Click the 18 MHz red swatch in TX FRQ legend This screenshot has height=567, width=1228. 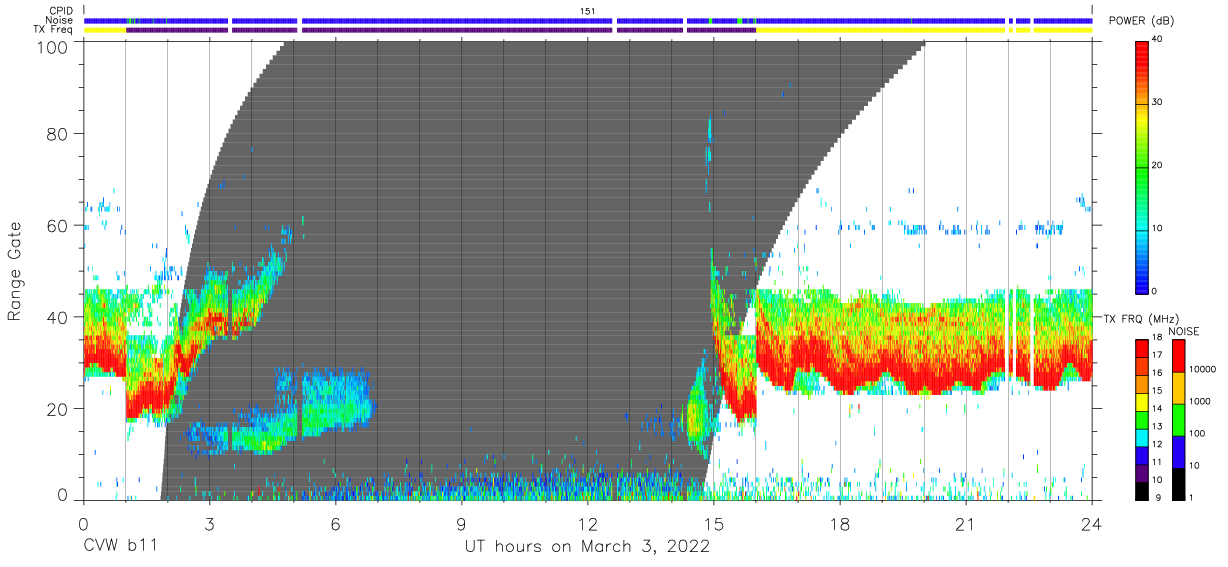pyautogui.click(x=1141, y=347)
